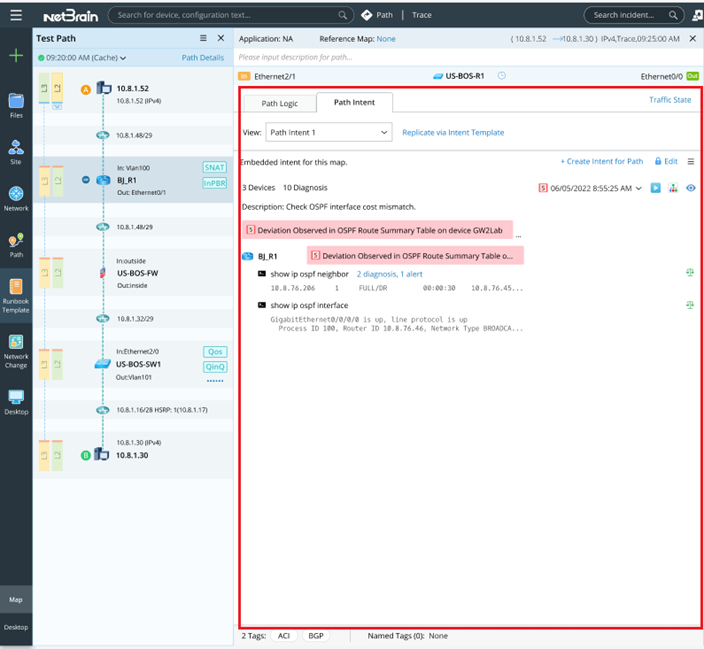The width and height of the screenshot is (704, 649).
Task: Open the hamburger main menu
Action: [x=16, y=15]
